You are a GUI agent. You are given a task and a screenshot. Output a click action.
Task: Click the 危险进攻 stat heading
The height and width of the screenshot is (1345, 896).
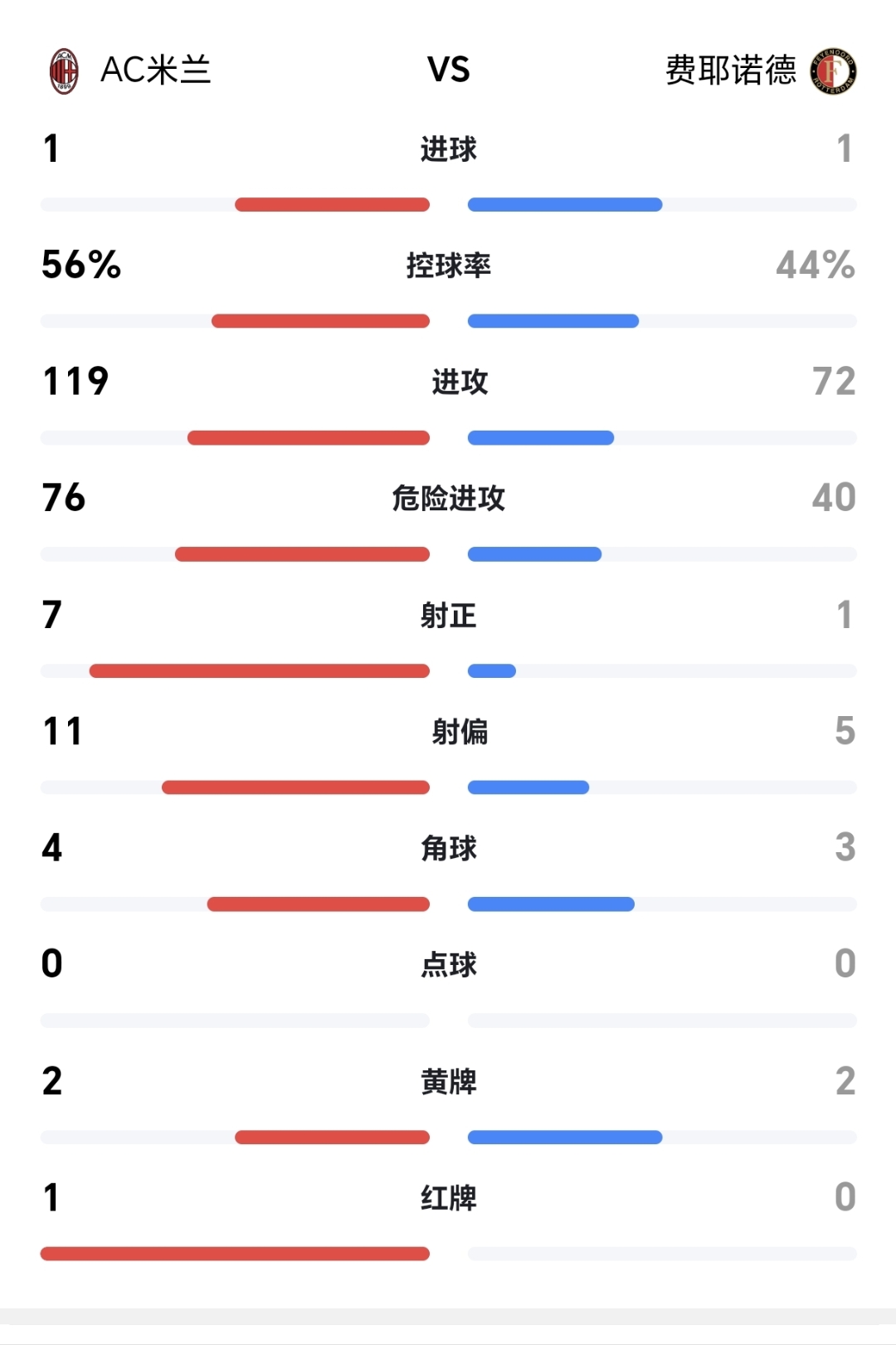pyautogui.click(x=448, y=499)
